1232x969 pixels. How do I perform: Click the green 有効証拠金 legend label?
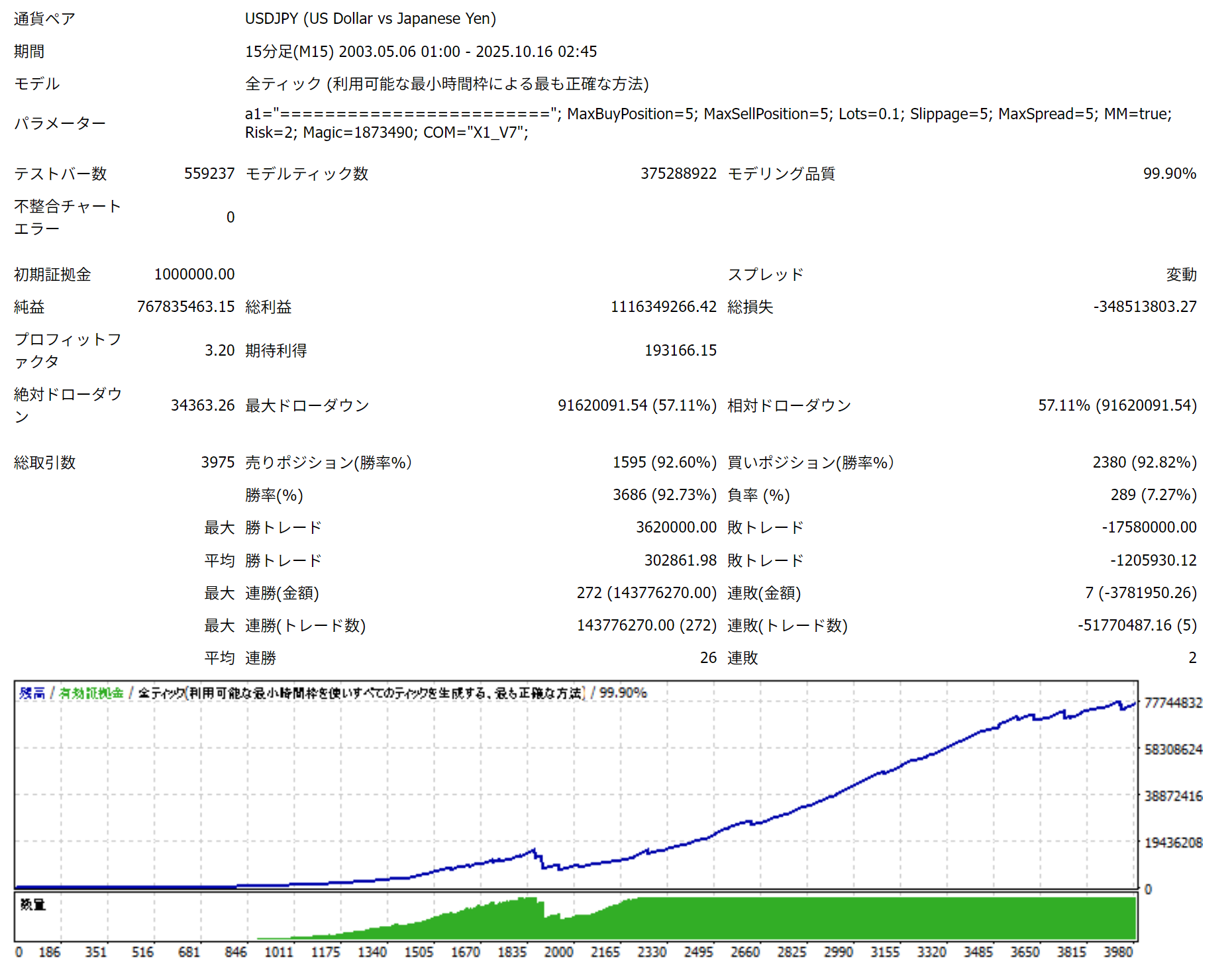91,693
